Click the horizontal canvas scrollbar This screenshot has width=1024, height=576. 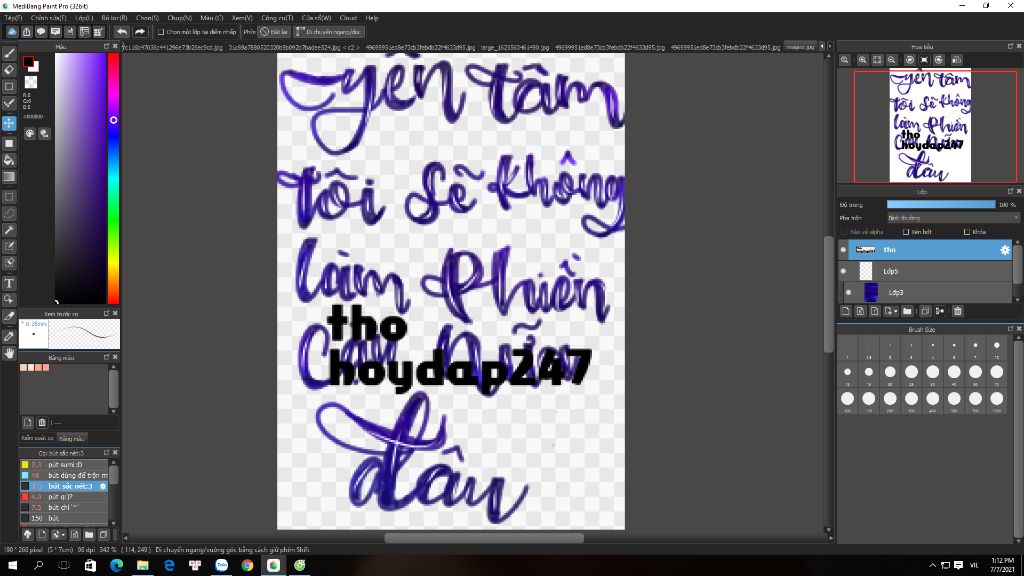[x=484, y=538]
